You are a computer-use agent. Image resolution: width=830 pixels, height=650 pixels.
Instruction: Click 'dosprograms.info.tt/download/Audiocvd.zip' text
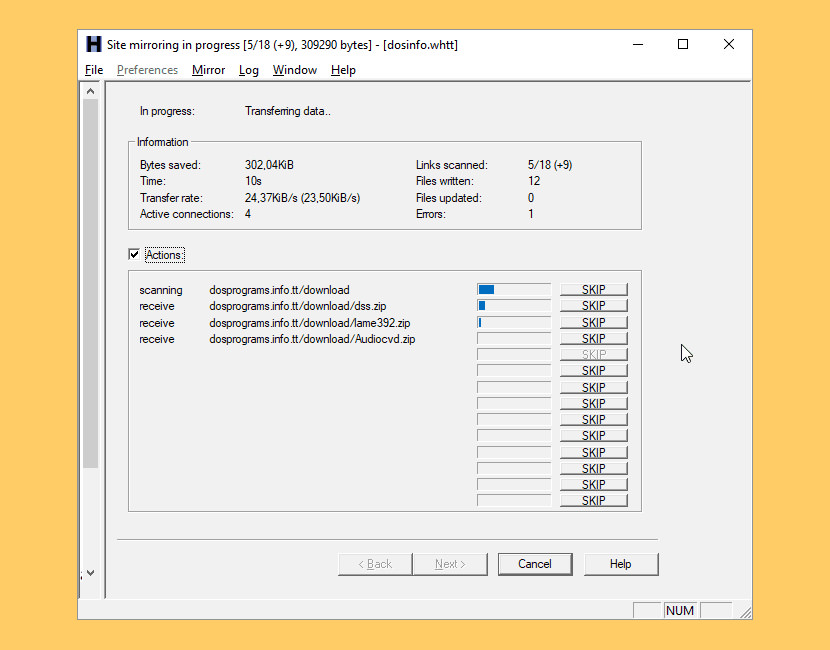tap(312, 339)
